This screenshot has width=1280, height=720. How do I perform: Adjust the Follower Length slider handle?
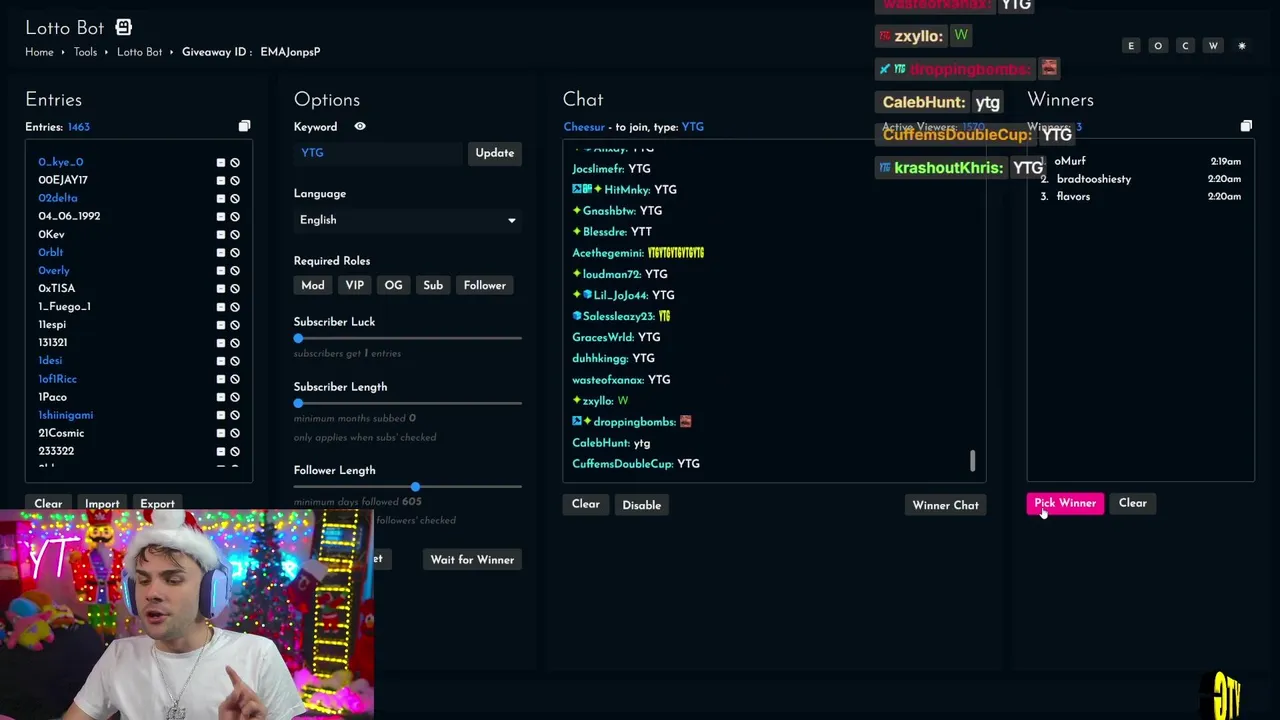(415, 486)
